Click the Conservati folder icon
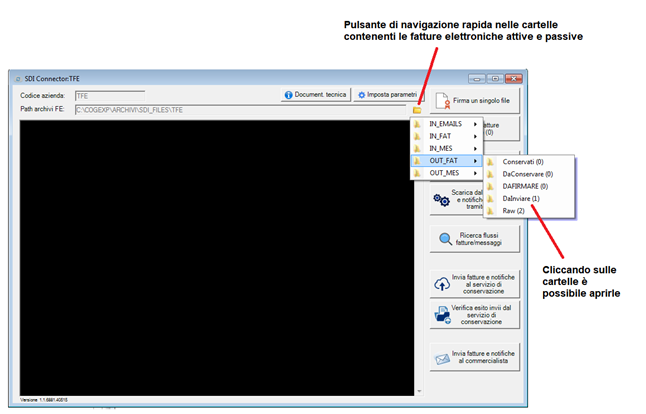This screenshot has width=646, height=414. (x=490, y=162)
